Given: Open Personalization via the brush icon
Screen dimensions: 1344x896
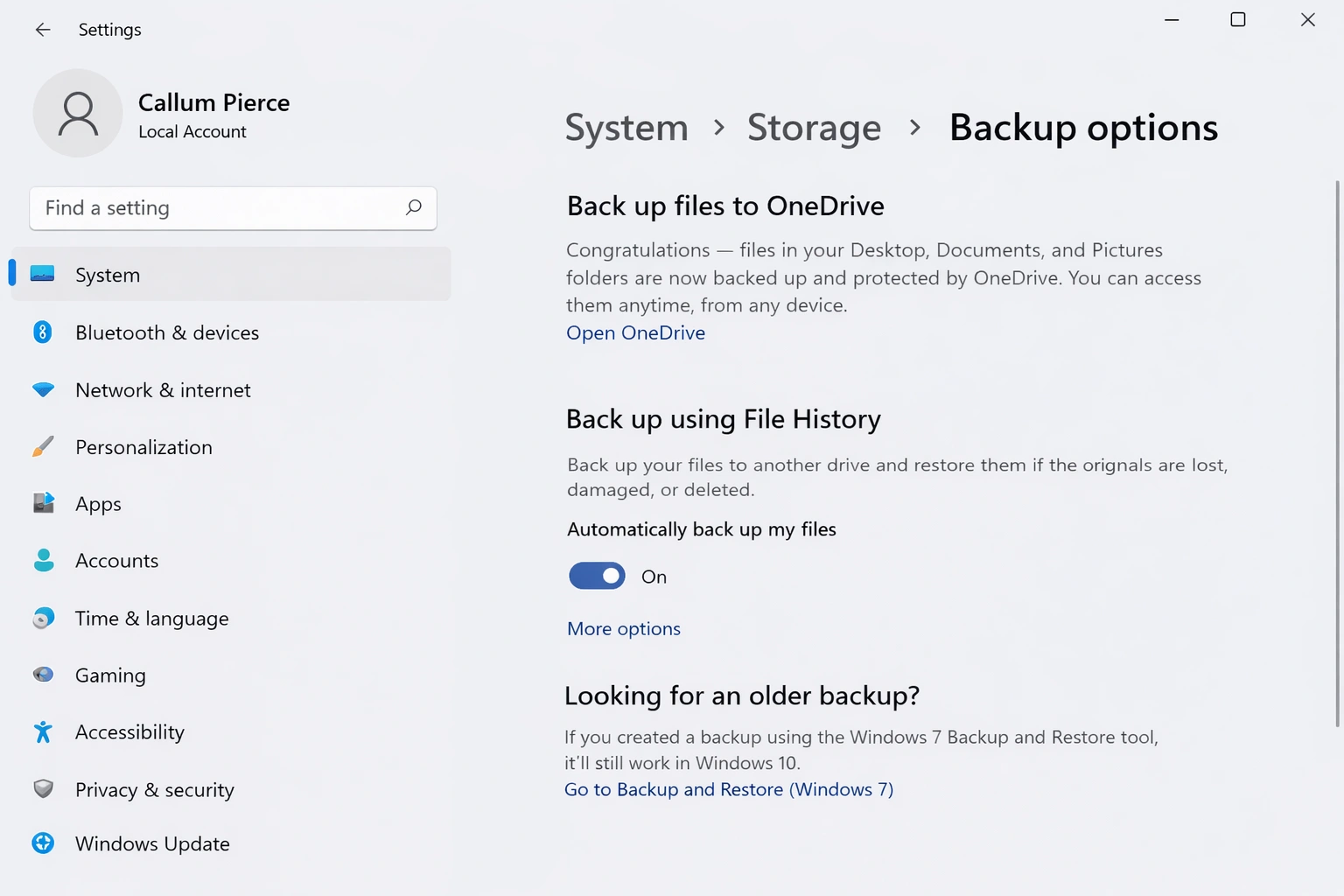Looking at the screenshot, I should pyautogui.click(x=43, y=446).
